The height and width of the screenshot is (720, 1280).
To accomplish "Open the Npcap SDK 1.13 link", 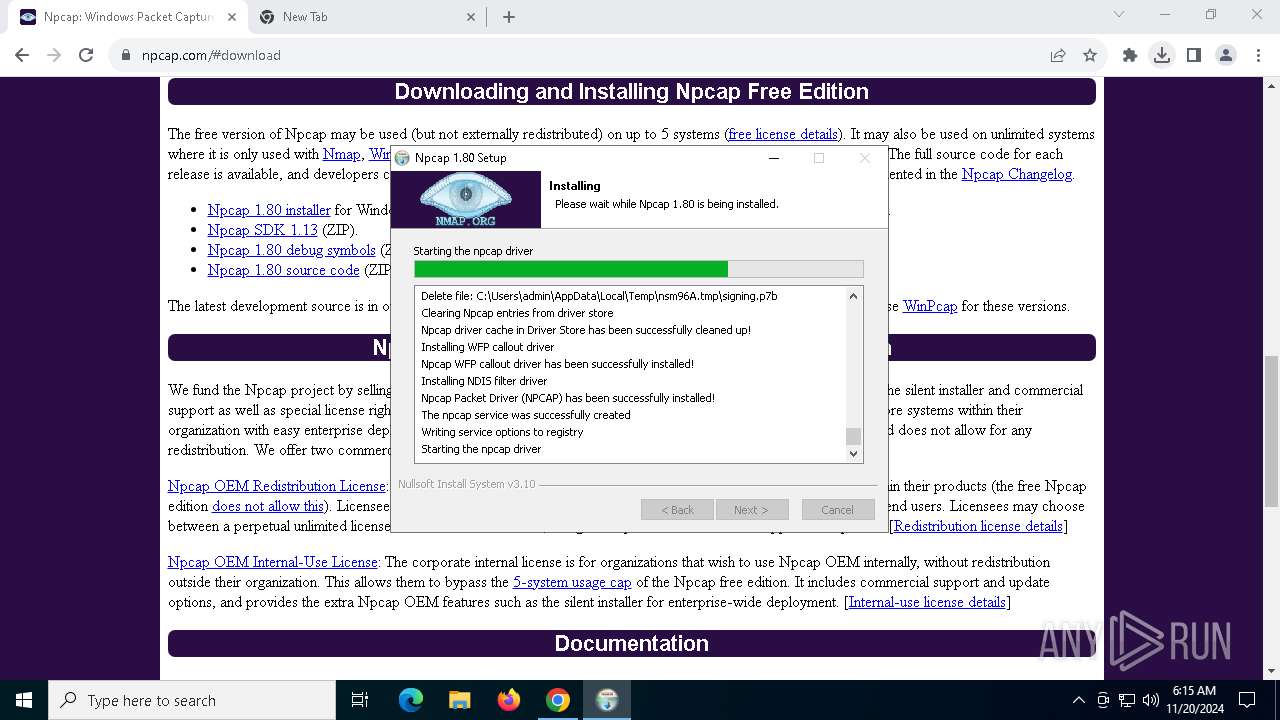I will 262,230.
